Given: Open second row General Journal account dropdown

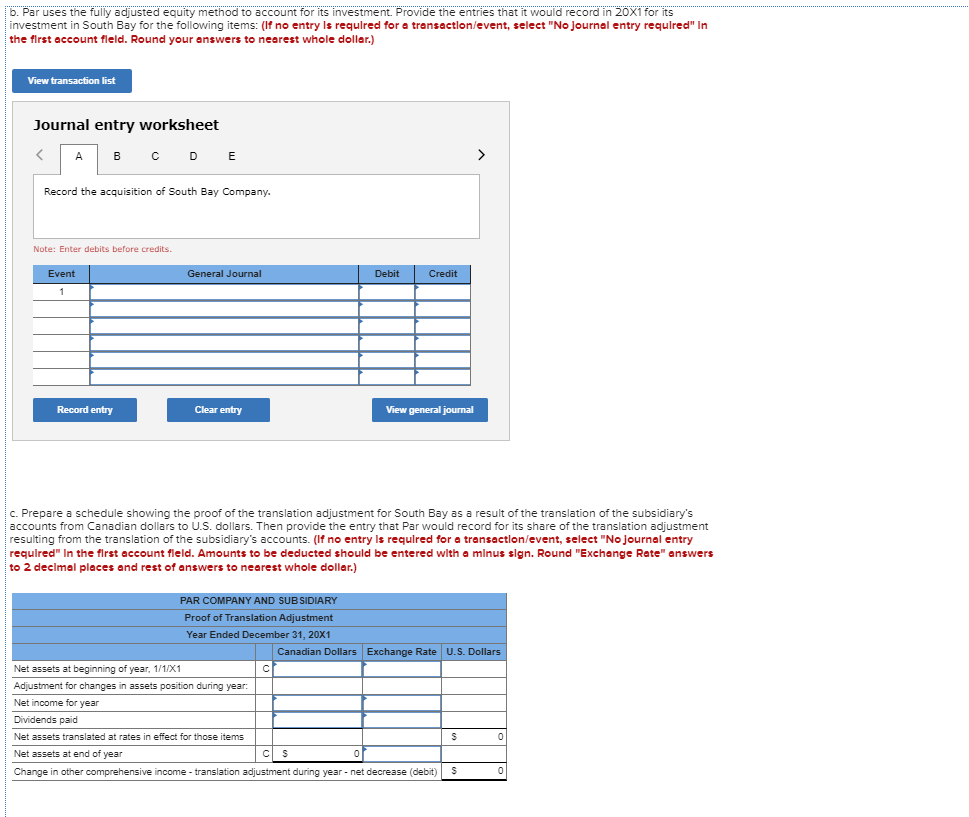Looking at the screenshot, I should tap(224, 309).
